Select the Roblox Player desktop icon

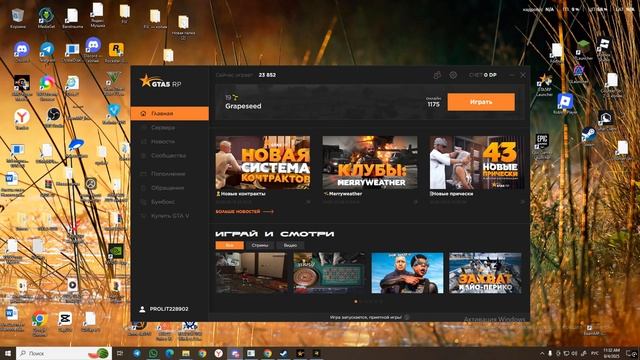click(565, 104)
